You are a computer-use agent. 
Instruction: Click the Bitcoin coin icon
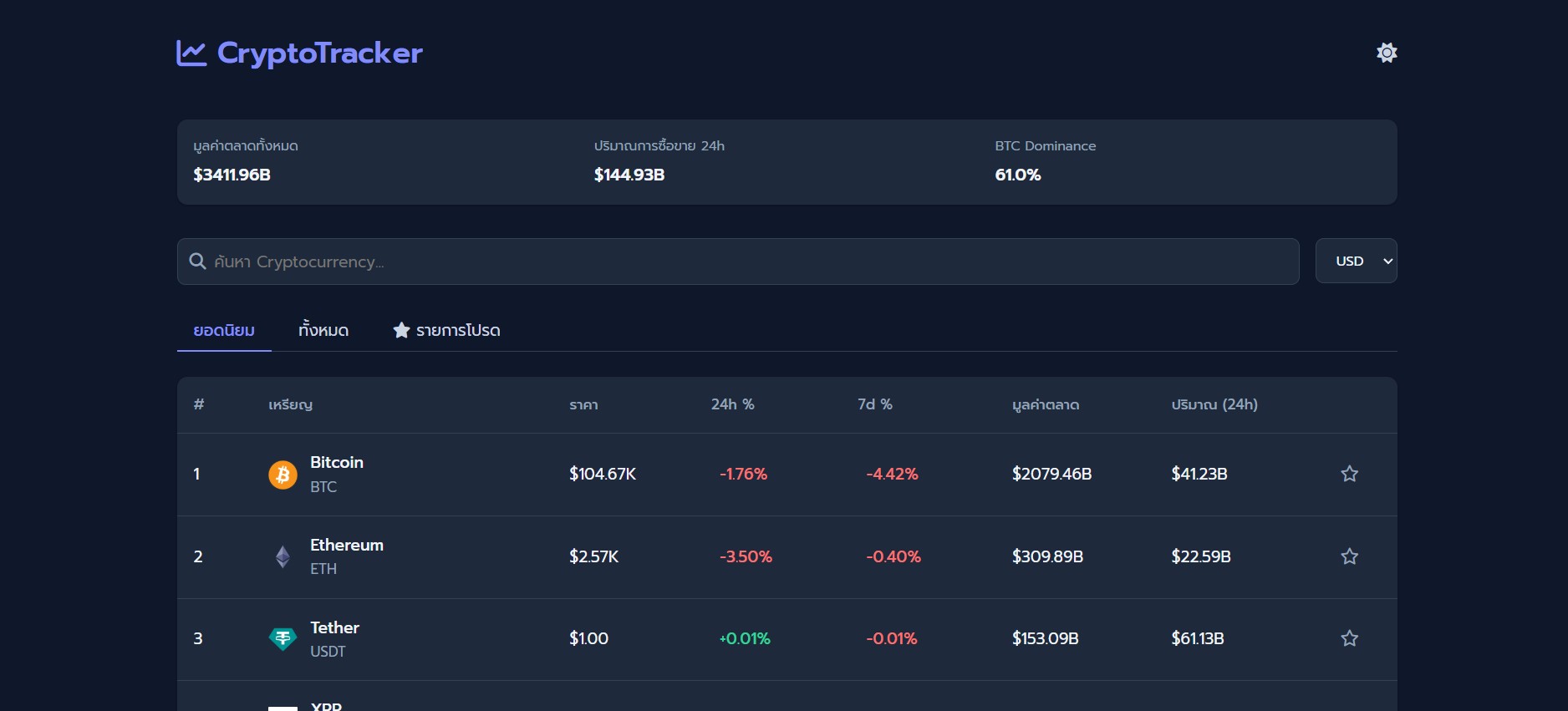(x=283, y=475)
